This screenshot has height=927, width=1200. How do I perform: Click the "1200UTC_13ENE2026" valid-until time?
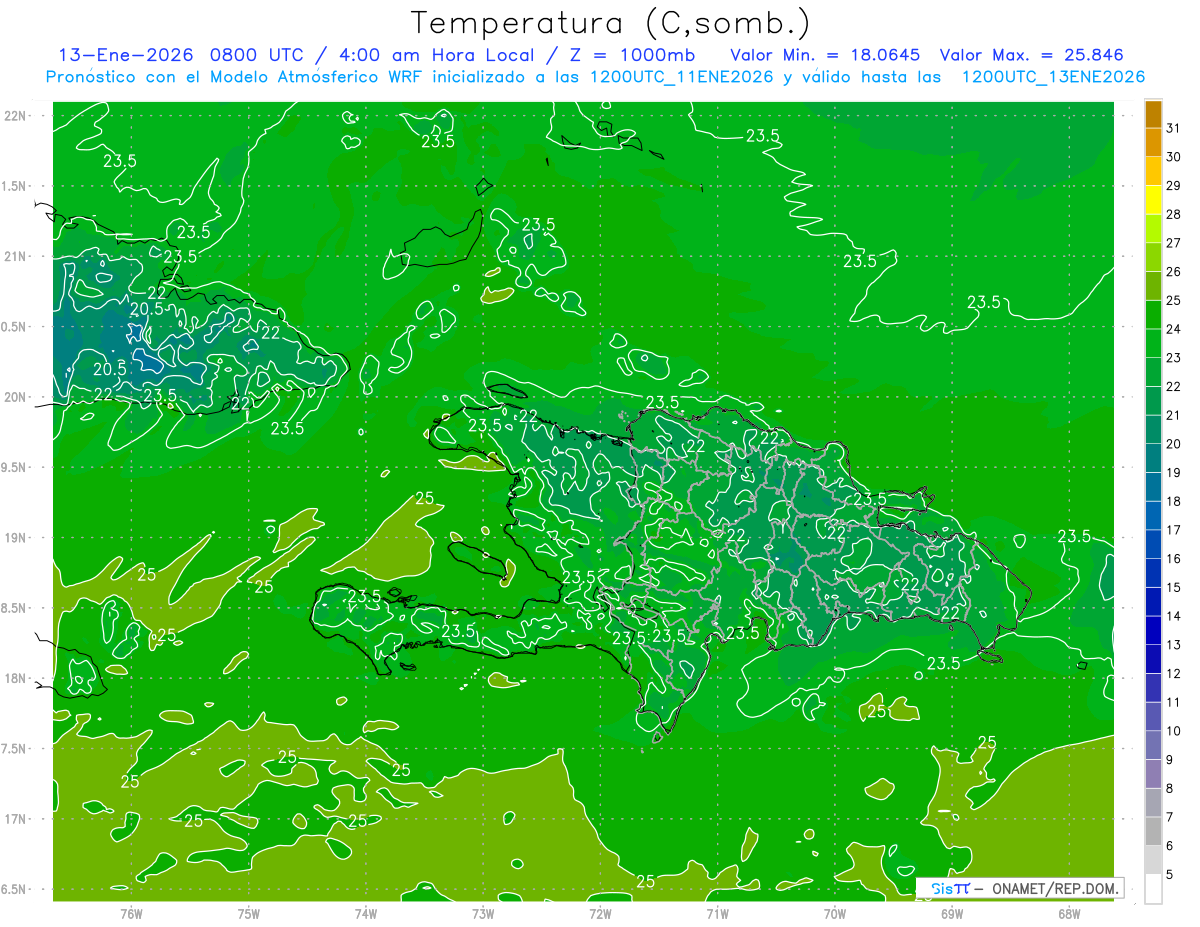(1054, 77)
